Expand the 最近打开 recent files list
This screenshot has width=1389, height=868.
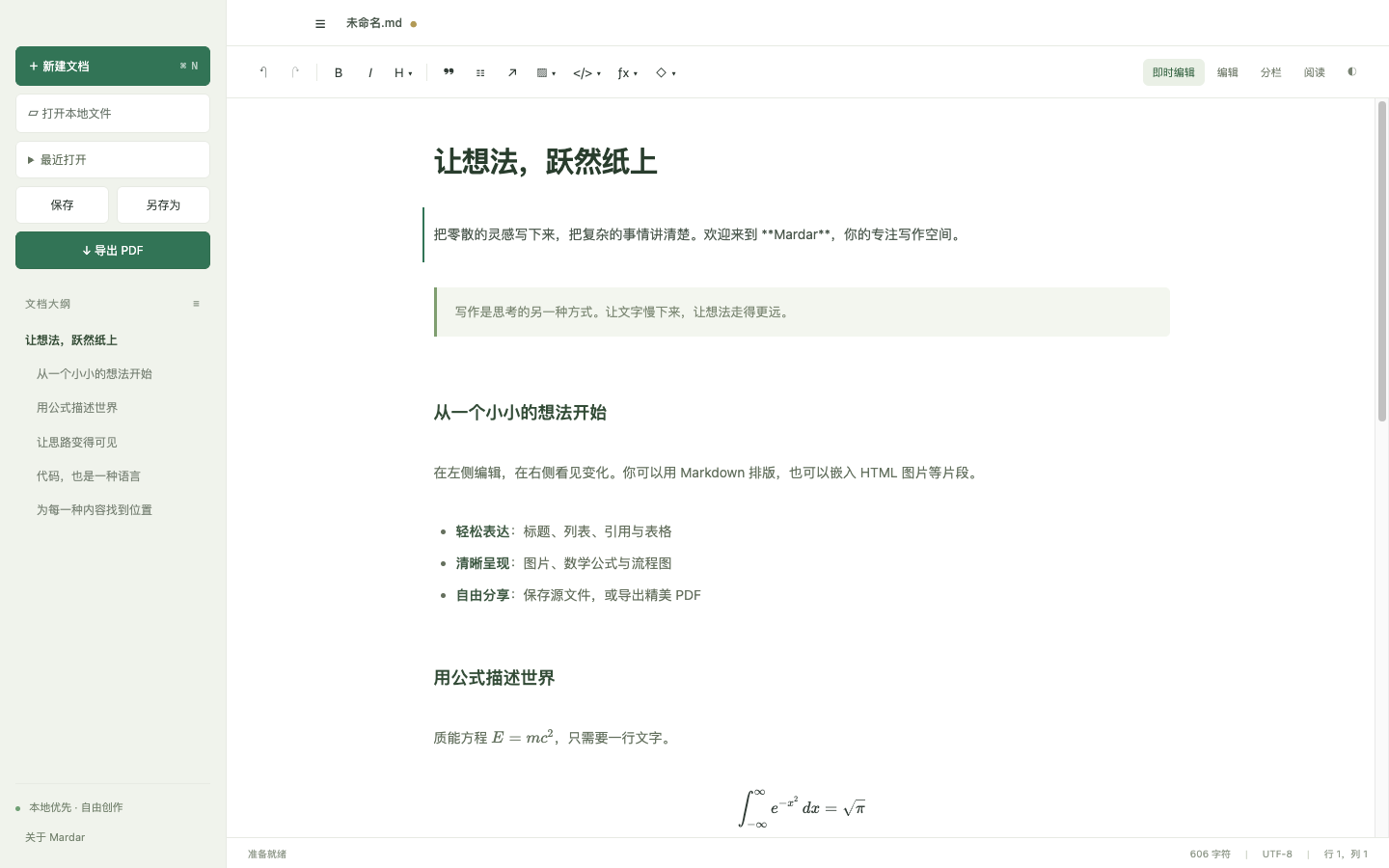point(113,160)
